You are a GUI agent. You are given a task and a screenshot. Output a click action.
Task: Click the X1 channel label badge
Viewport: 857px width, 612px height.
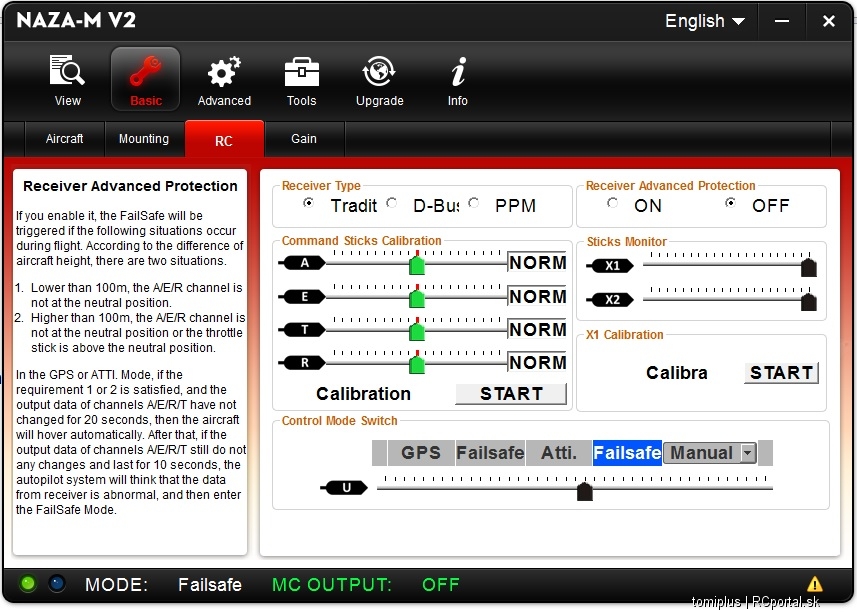tap(611, 266)
